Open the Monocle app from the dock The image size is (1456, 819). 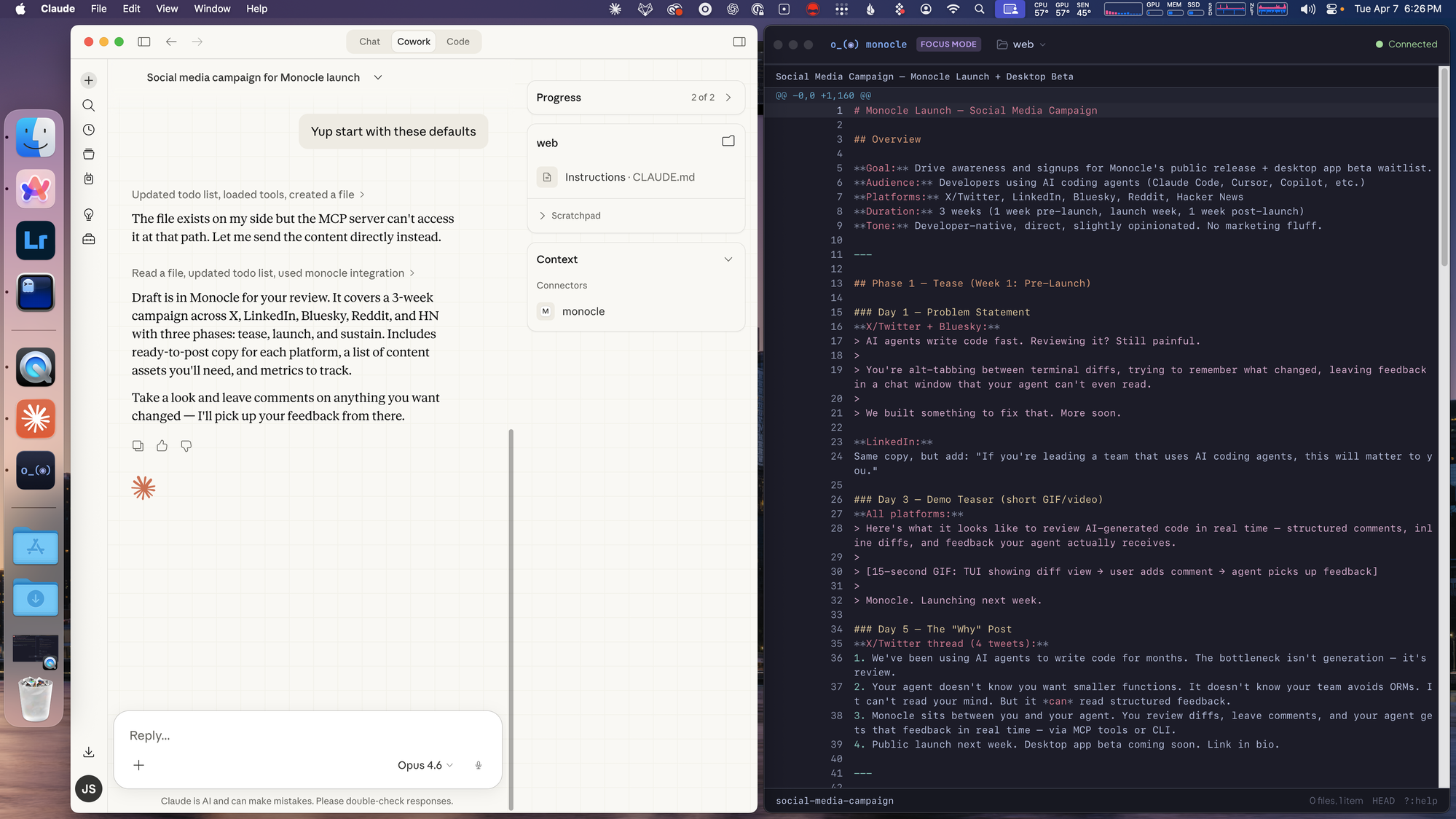coord(36,470)
